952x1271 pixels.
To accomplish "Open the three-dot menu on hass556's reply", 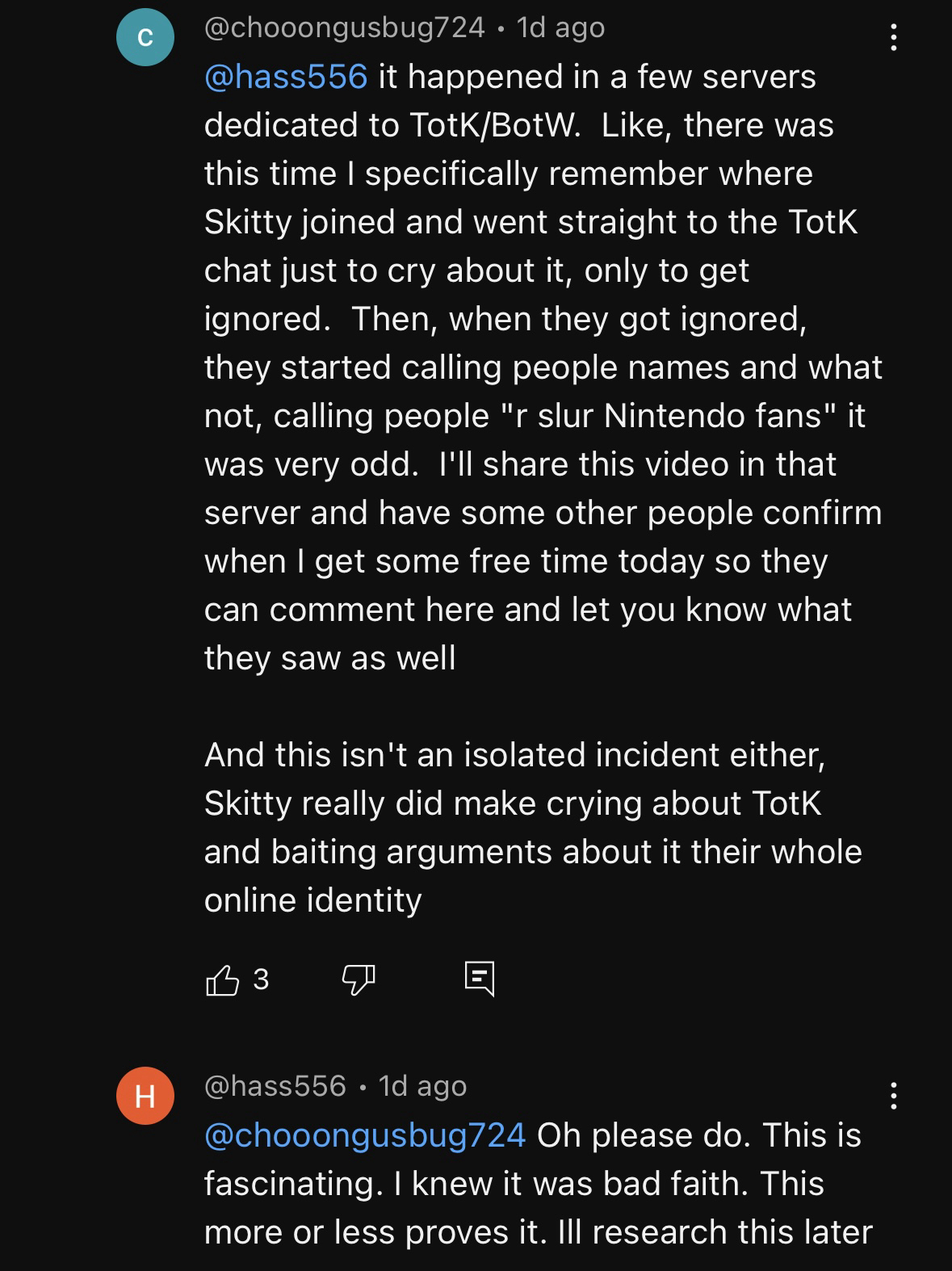I will click(893, 1096).
